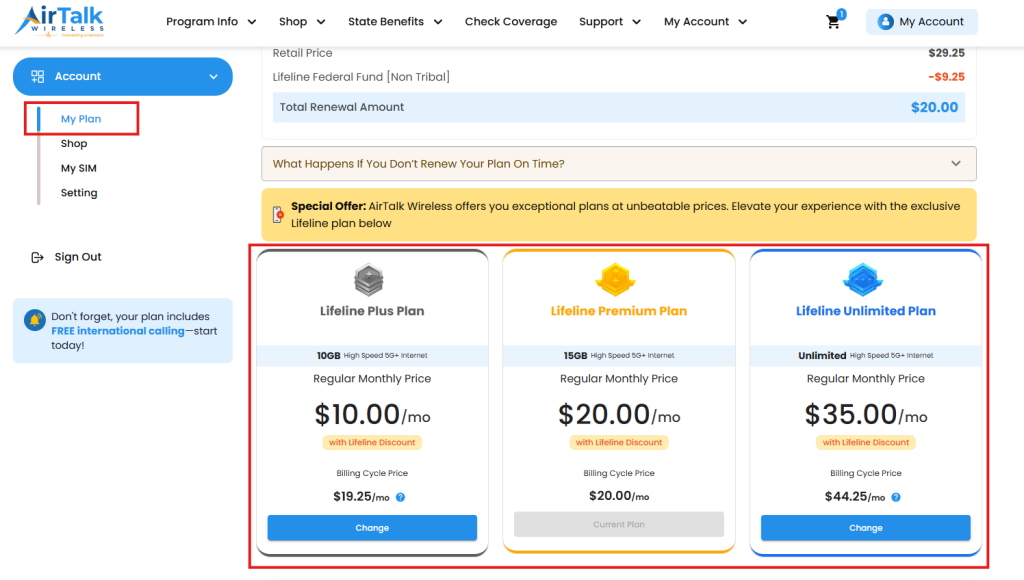Click the $29.25 retail price value
The image size is (1024, 580).
tap(946, 53)
